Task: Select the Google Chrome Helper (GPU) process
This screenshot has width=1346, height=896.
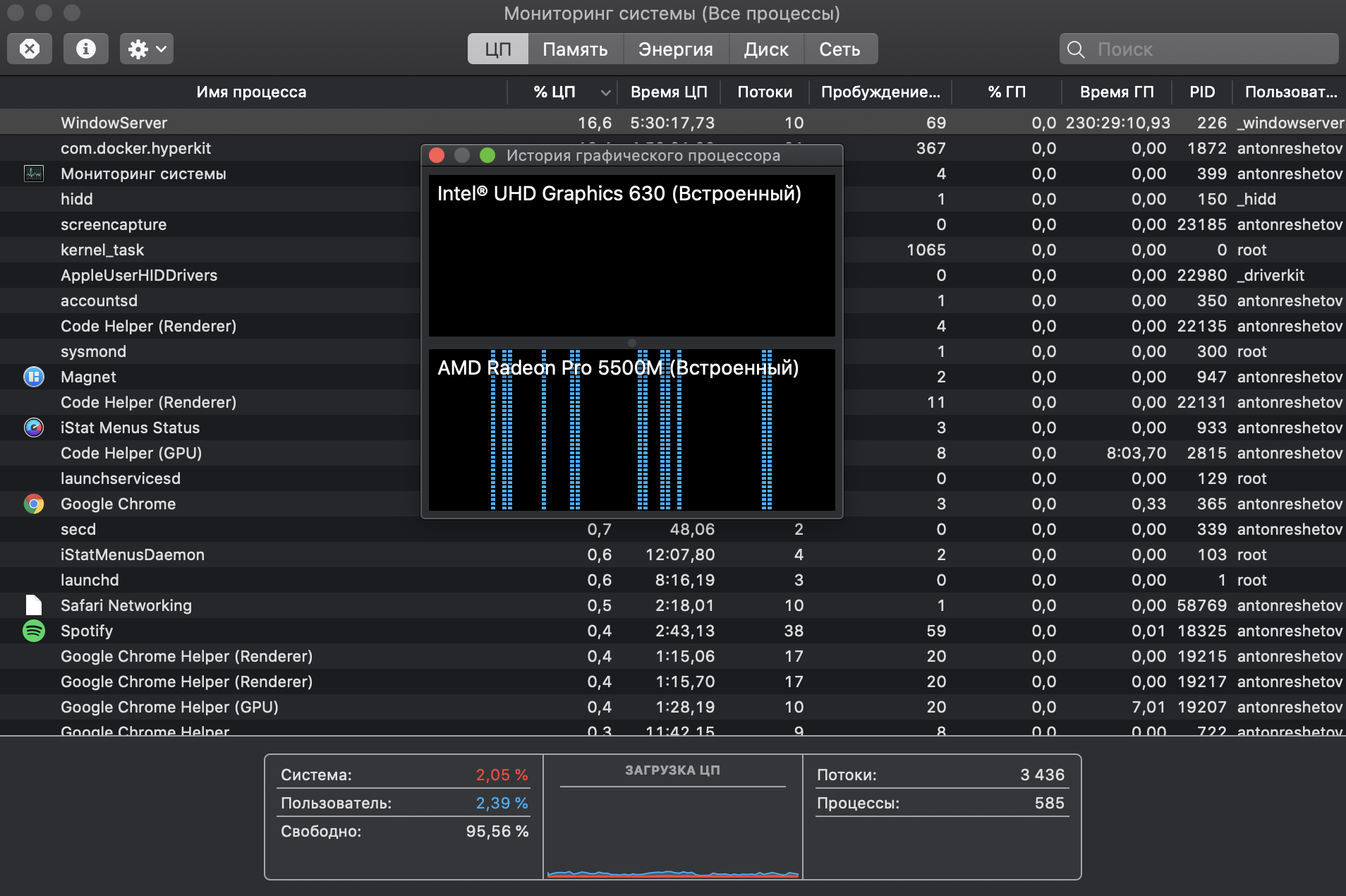Action: [169, 707]
